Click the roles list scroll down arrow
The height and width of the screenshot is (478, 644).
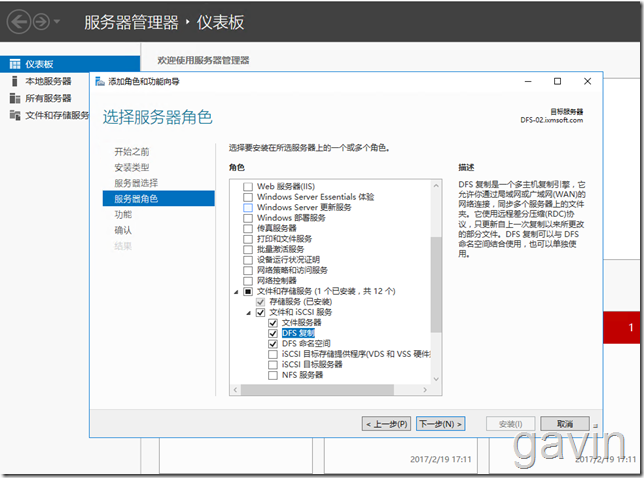coord(436,379)
